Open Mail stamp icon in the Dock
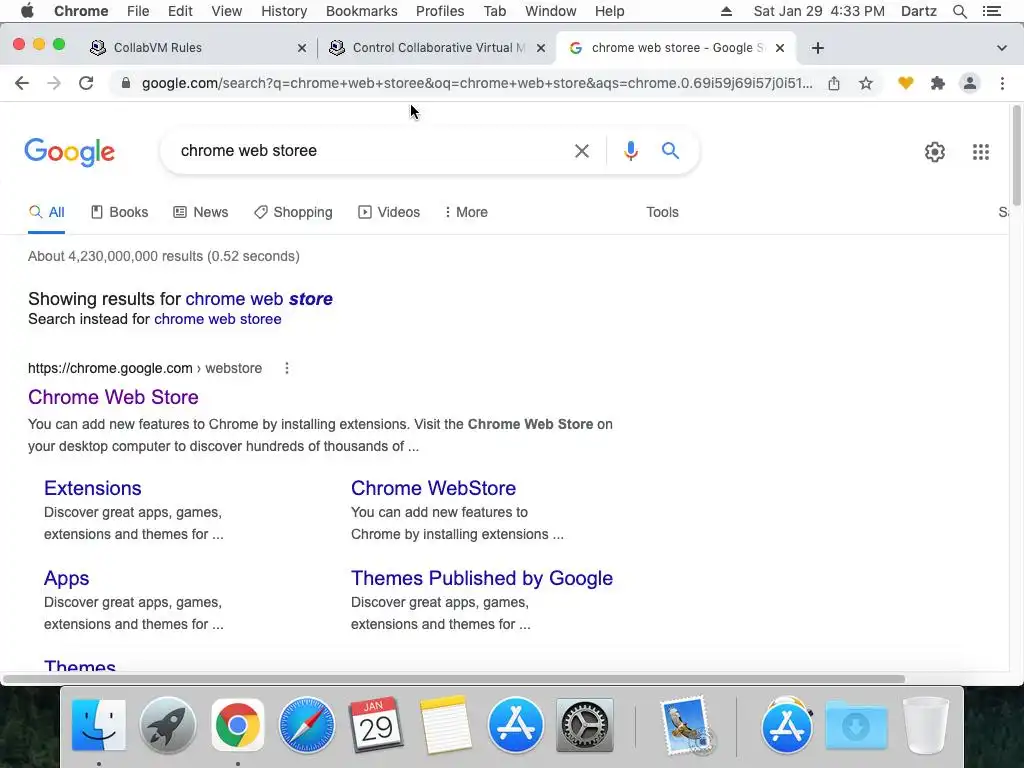Screen dimensions: 1024x768 tap(686, 726)
